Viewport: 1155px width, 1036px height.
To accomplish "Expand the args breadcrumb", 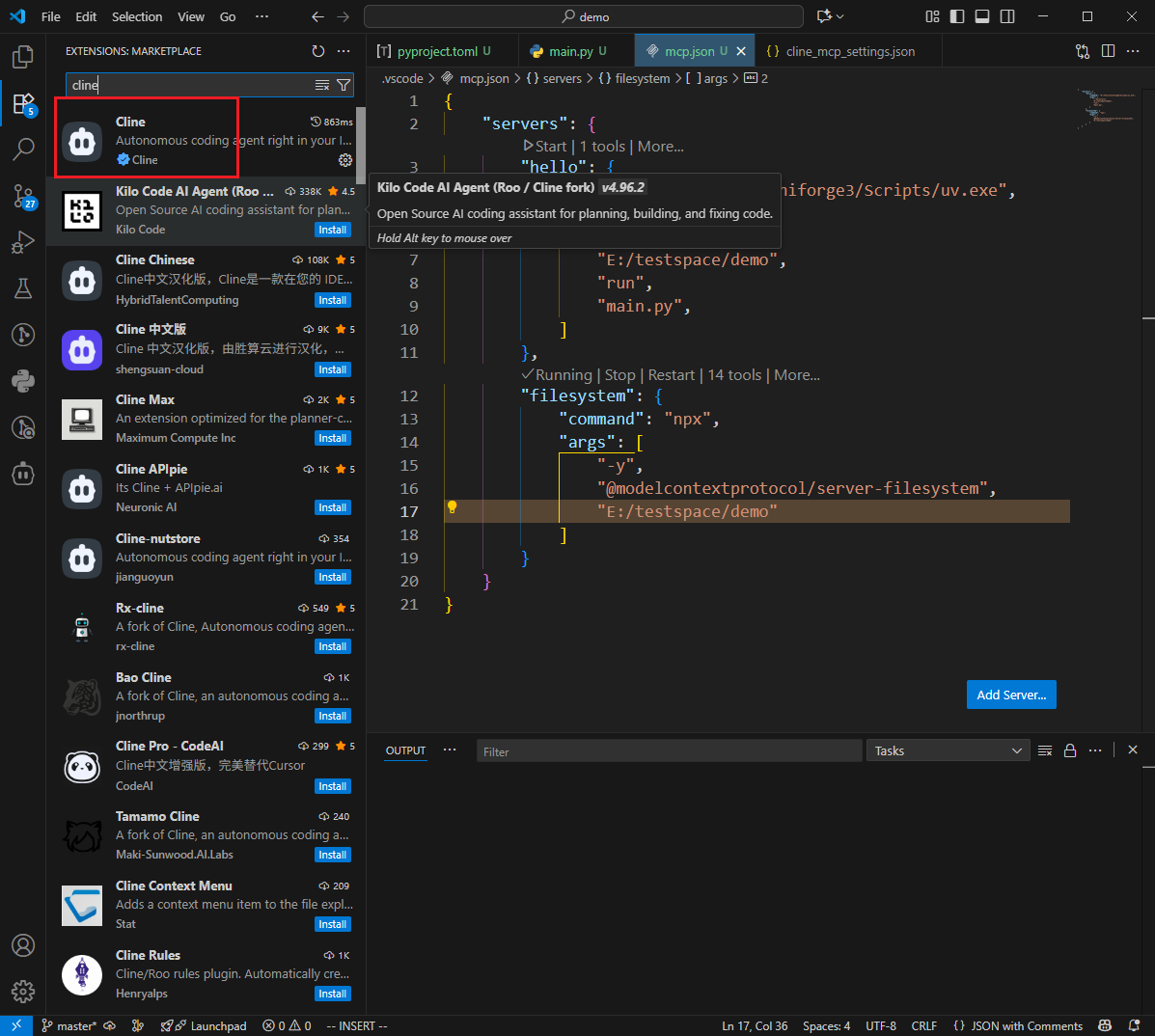I will point(707,78).
